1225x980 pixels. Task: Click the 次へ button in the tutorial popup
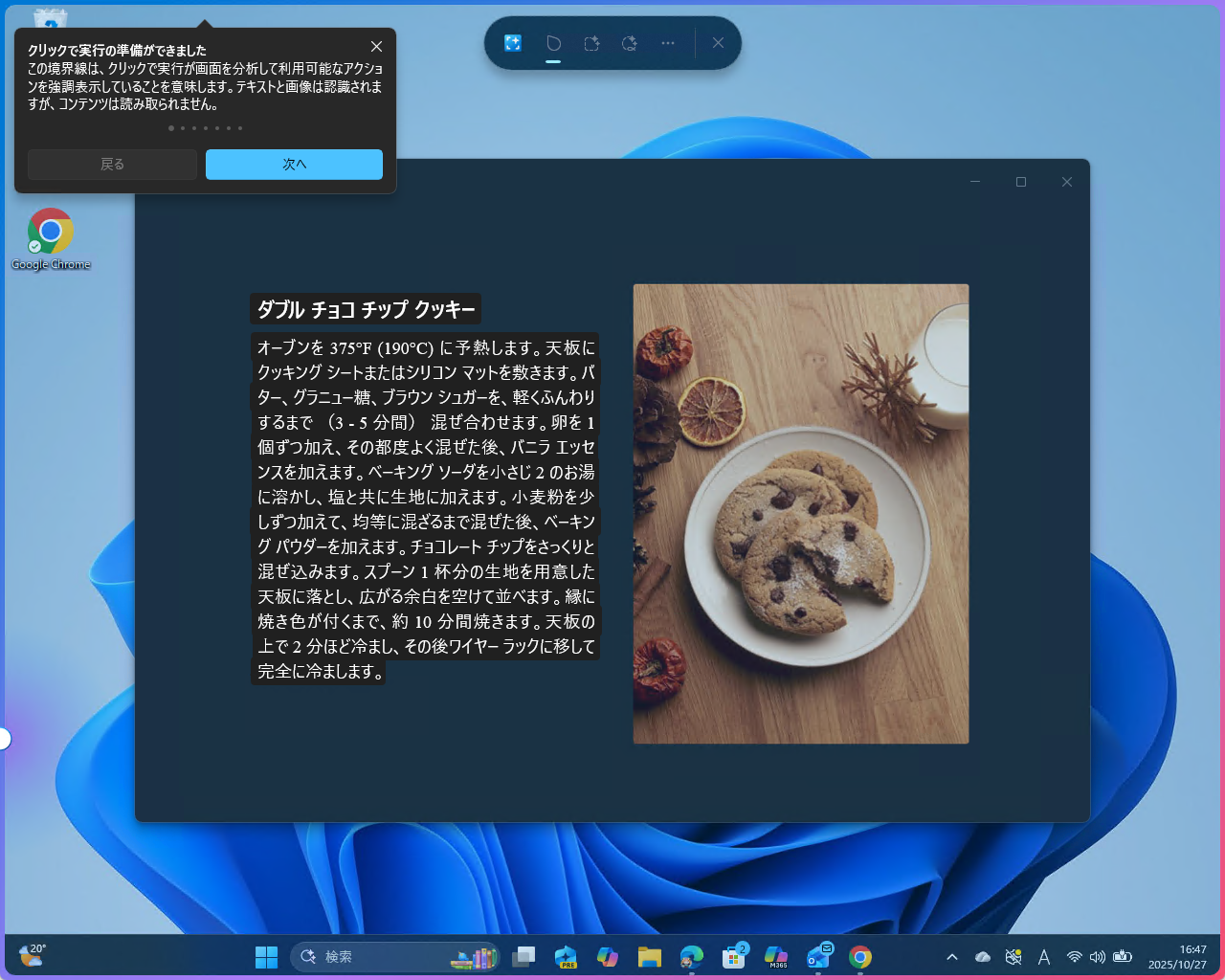point(294,164)
